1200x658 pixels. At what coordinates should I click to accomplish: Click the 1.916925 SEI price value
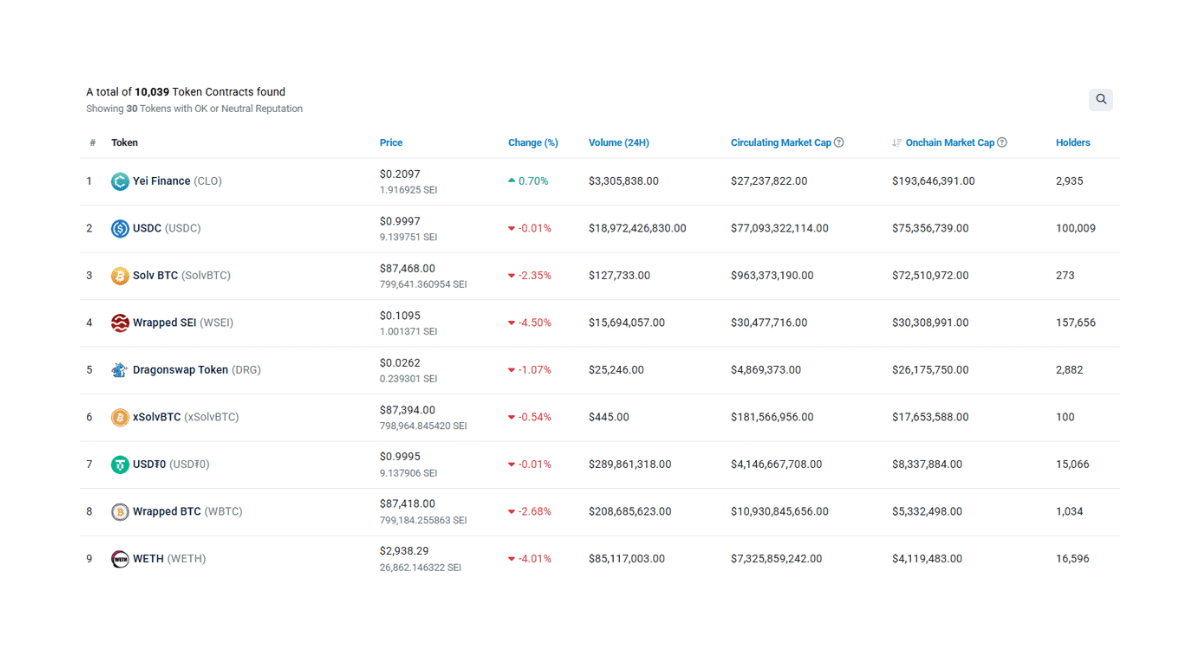pyautogui.click(x=408, y=190)
